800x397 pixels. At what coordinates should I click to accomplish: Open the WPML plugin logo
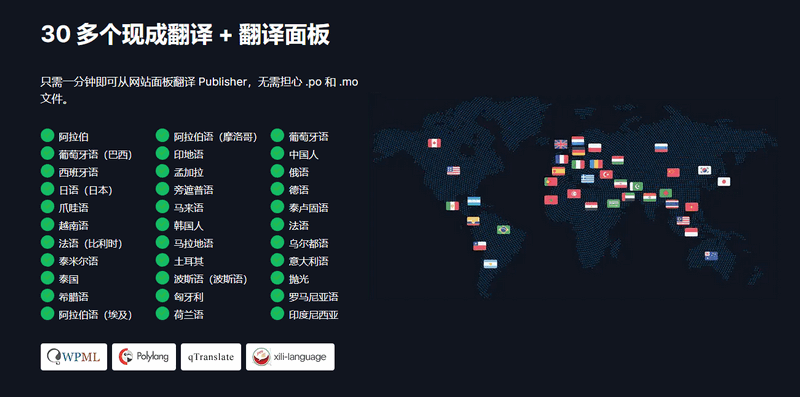74,357
